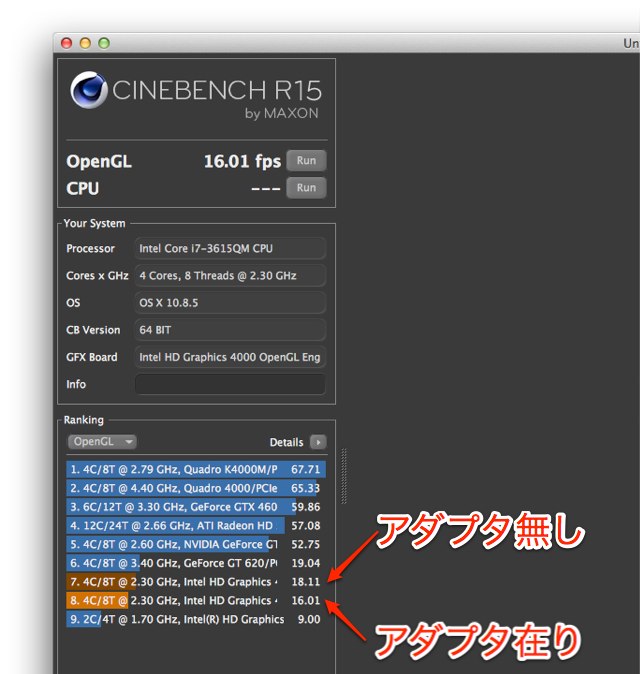This screenshot has height=674, width=640.
Task: Click the Details label in Ranking
Action: coord(286,442)
